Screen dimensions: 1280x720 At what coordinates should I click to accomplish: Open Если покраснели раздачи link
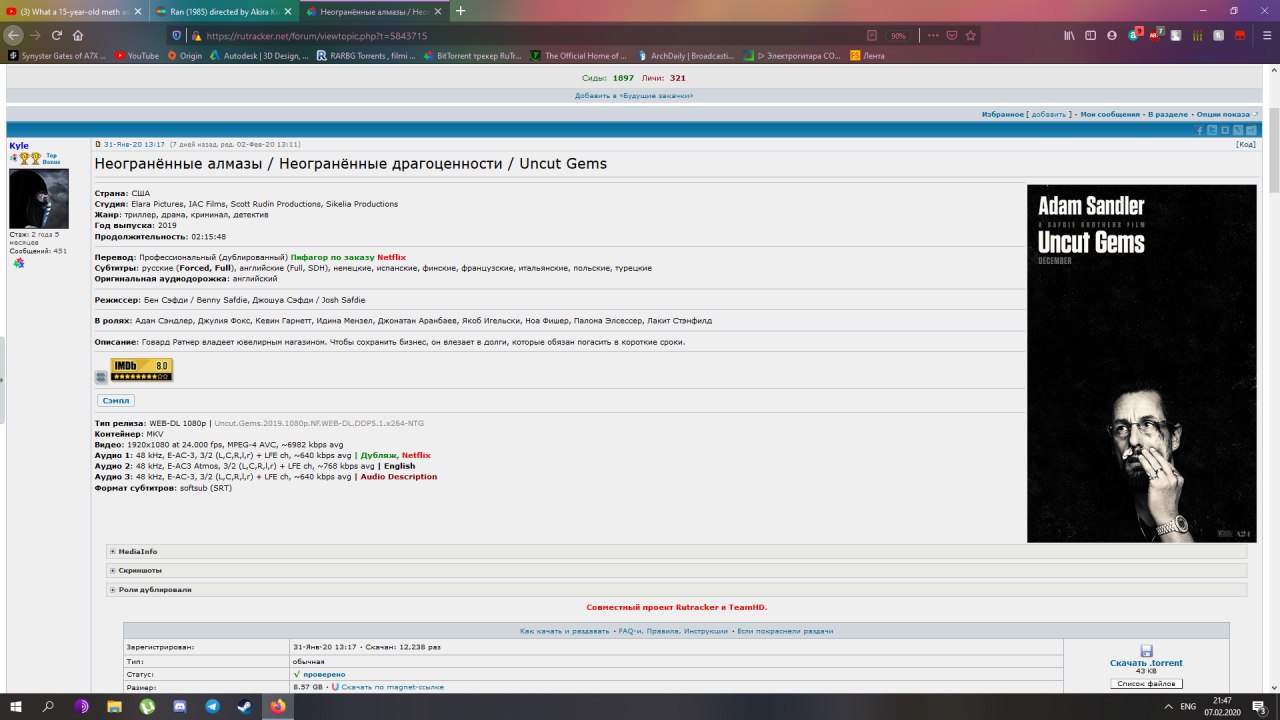click(785, 631)
